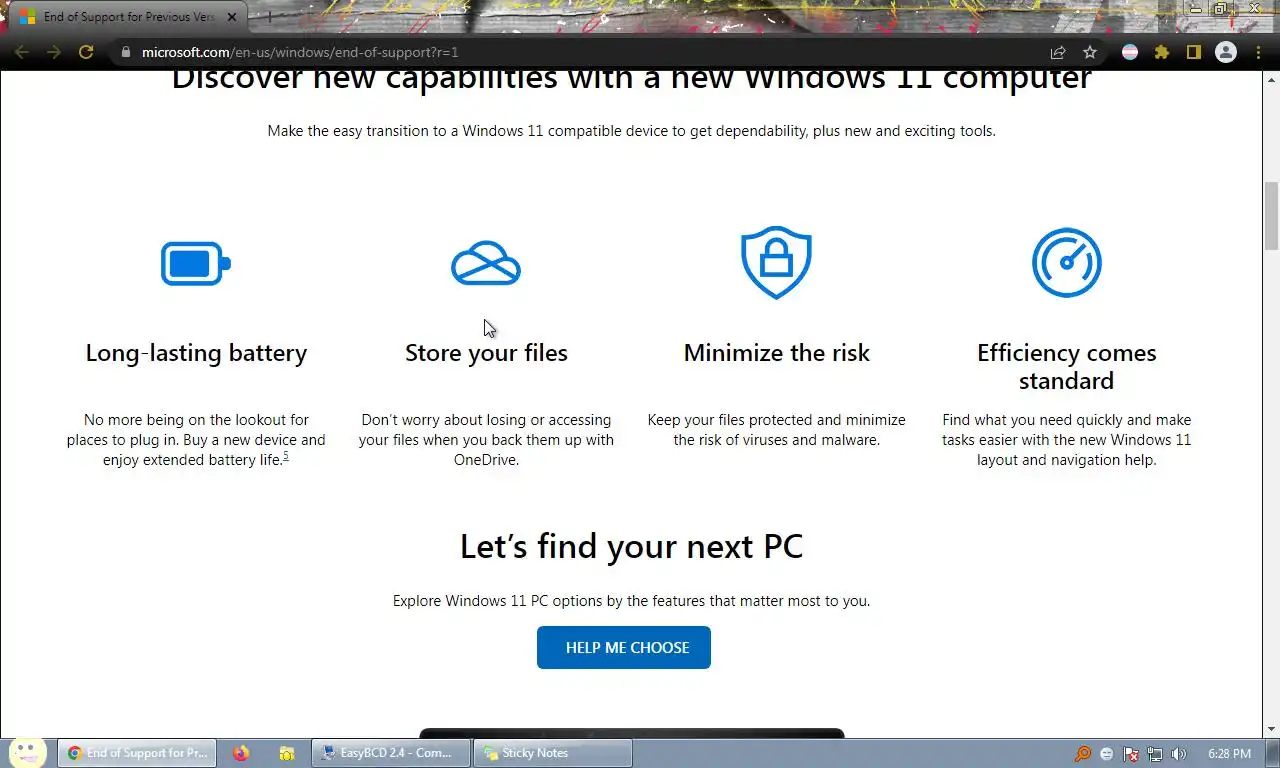Switch to Chrome End of Support taskbar button

(x=137, y=753)
